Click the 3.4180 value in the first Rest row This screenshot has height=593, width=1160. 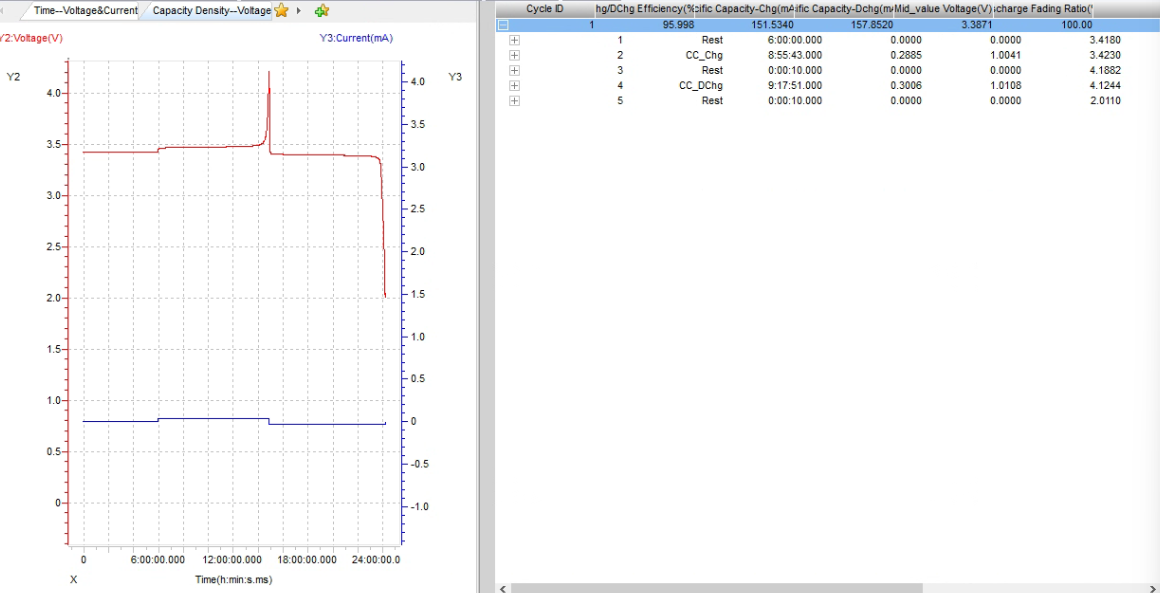1105,40
